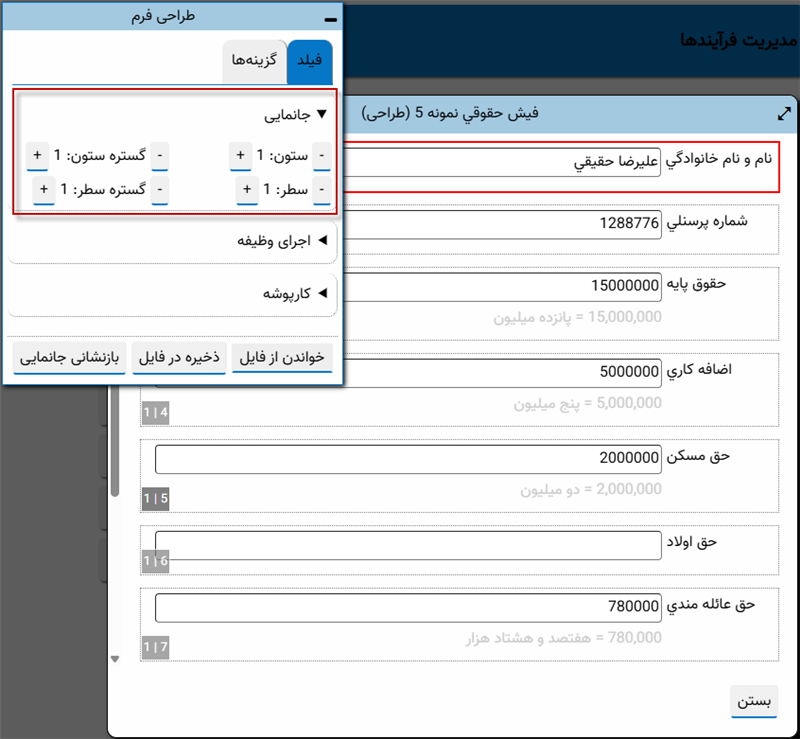
Task: Decrease the ستون (column) value with minus
Action: click(x=321, y=156)
